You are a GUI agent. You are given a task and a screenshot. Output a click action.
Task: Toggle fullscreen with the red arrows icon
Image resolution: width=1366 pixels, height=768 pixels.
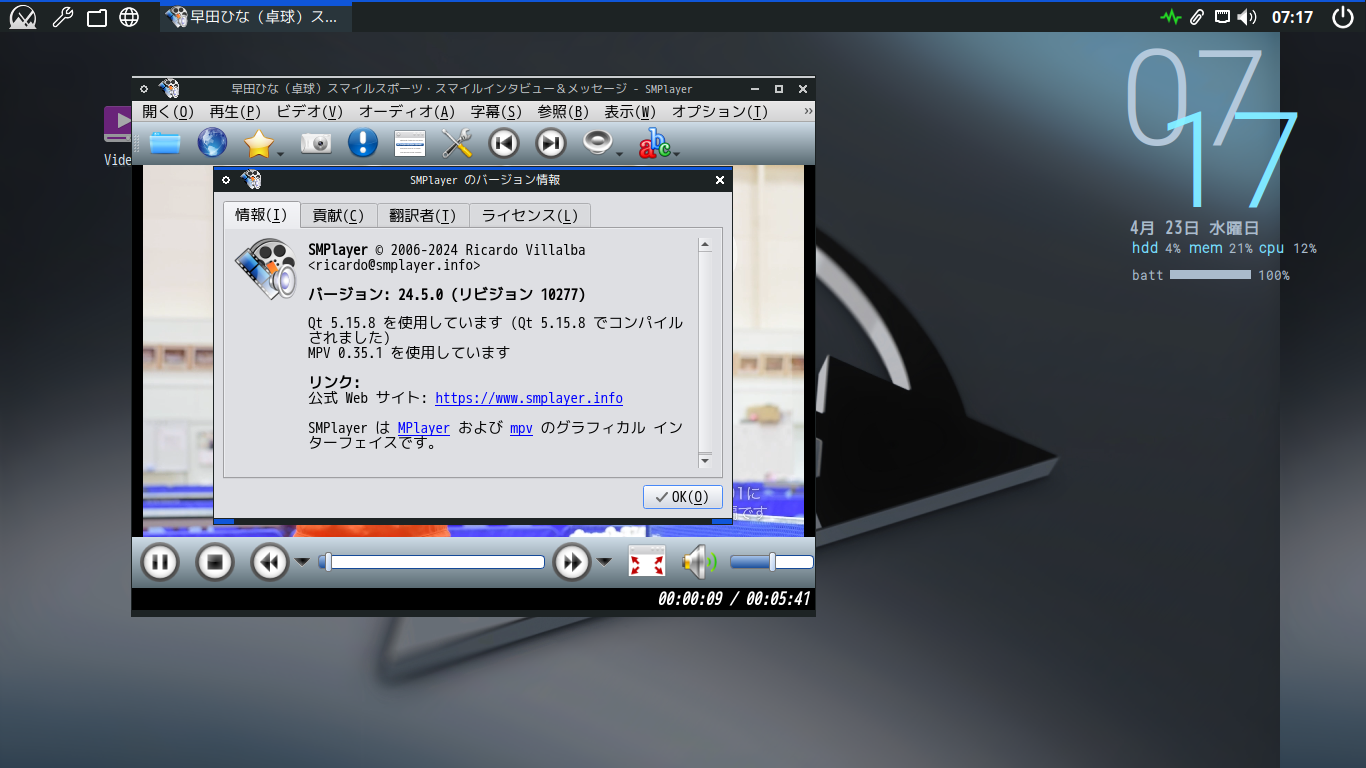647,561
